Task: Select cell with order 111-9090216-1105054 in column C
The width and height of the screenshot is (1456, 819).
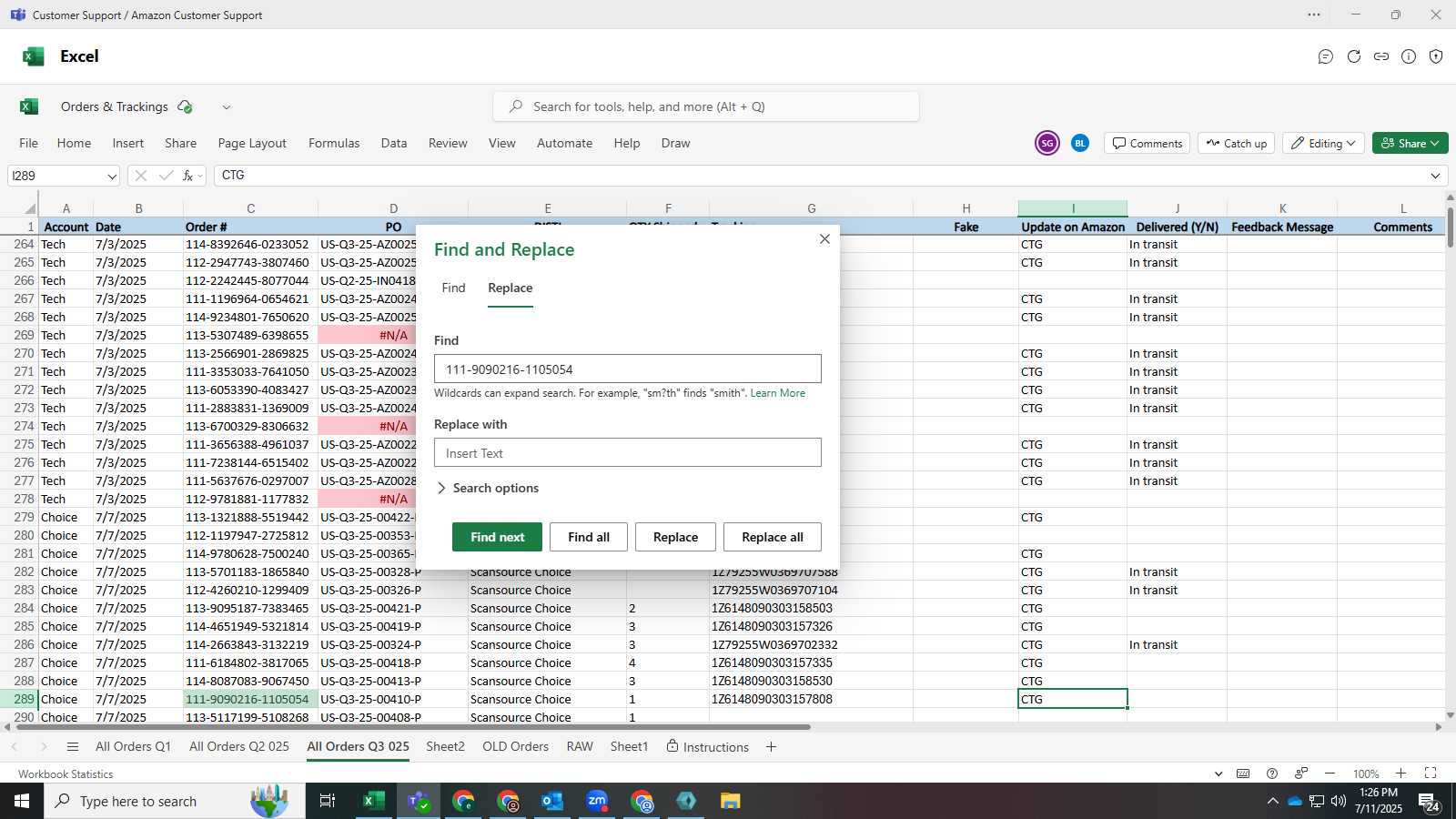Action: click(250, 699)
